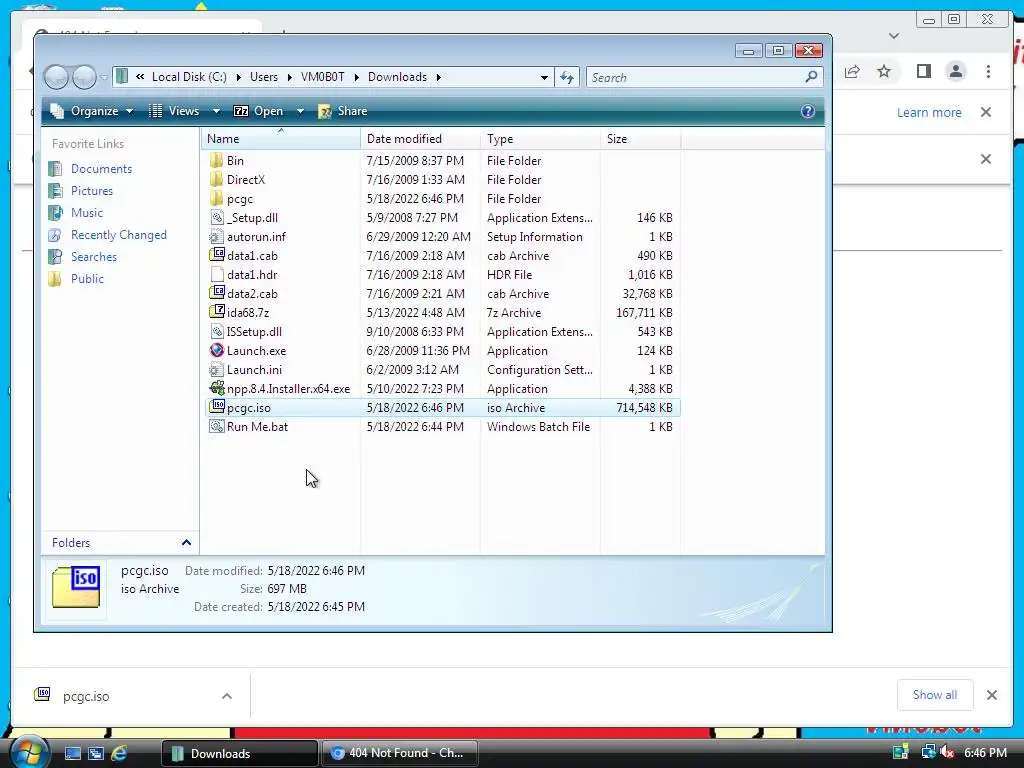1024x768 pixels.
Task: Open Documents favorite link
Action: [x=101, y=168]
